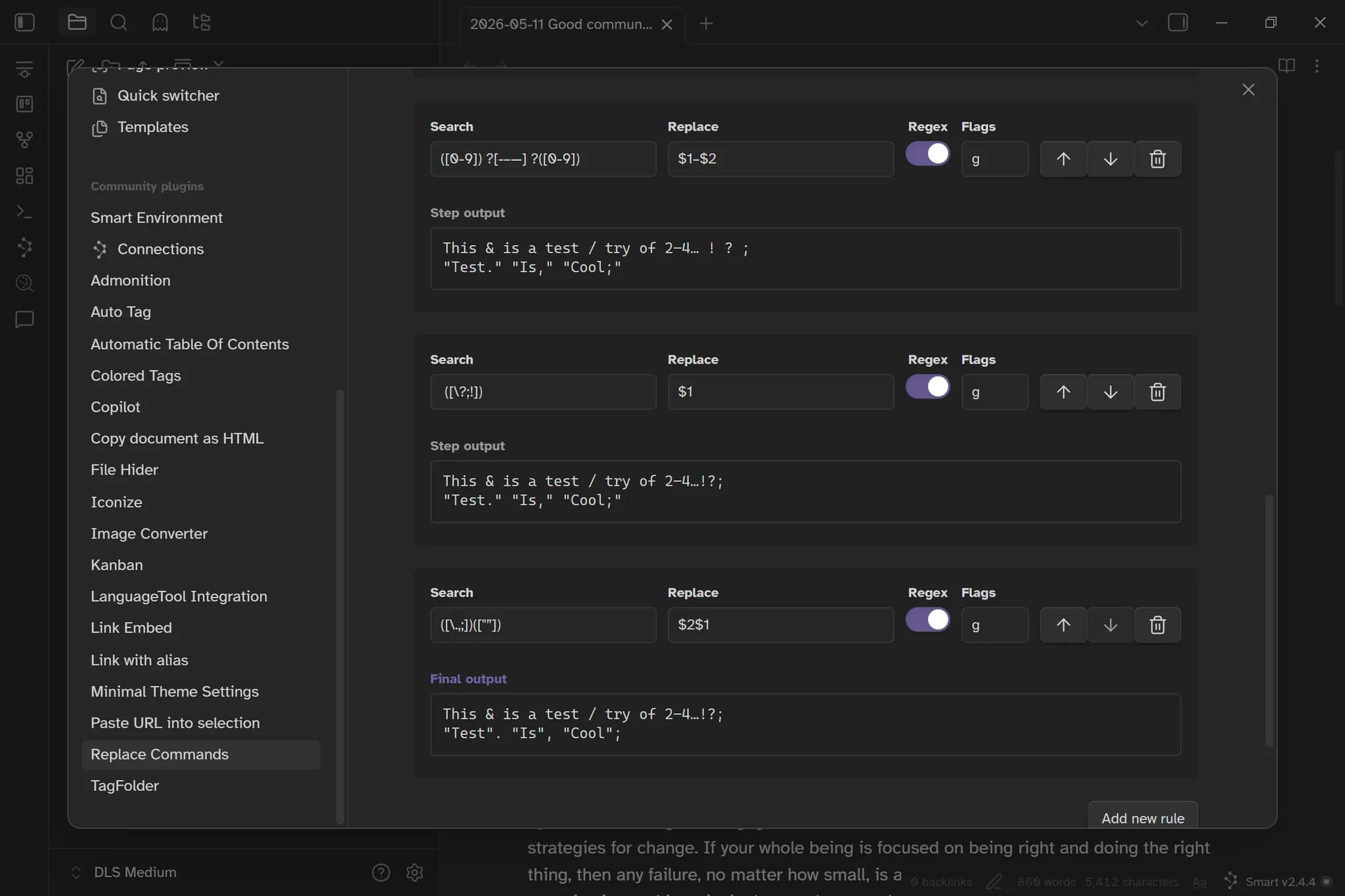
Task: Open Templates settings
Action: (201, 127)
